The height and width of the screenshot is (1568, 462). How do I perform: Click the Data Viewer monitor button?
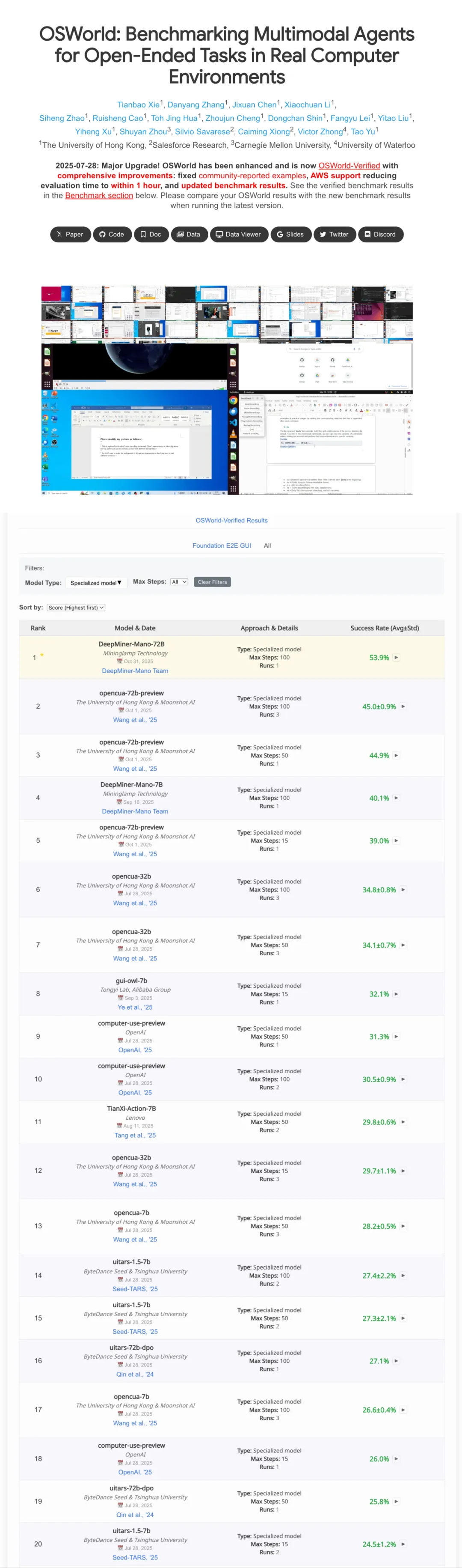tap(238, 234)
